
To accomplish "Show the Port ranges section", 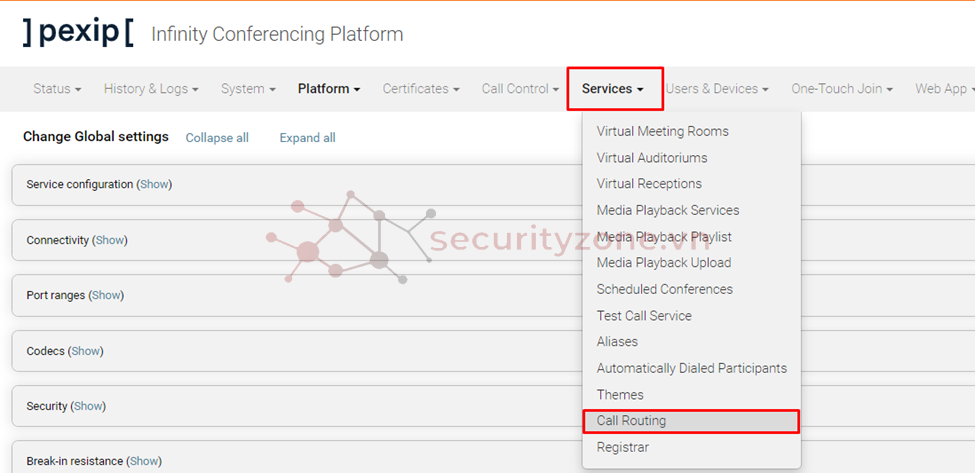I will click(x=106, y=295).
